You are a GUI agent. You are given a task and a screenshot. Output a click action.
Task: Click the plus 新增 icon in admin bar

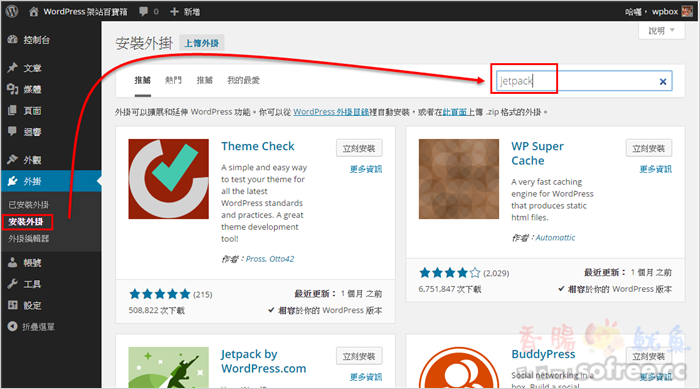pos(175,12)
